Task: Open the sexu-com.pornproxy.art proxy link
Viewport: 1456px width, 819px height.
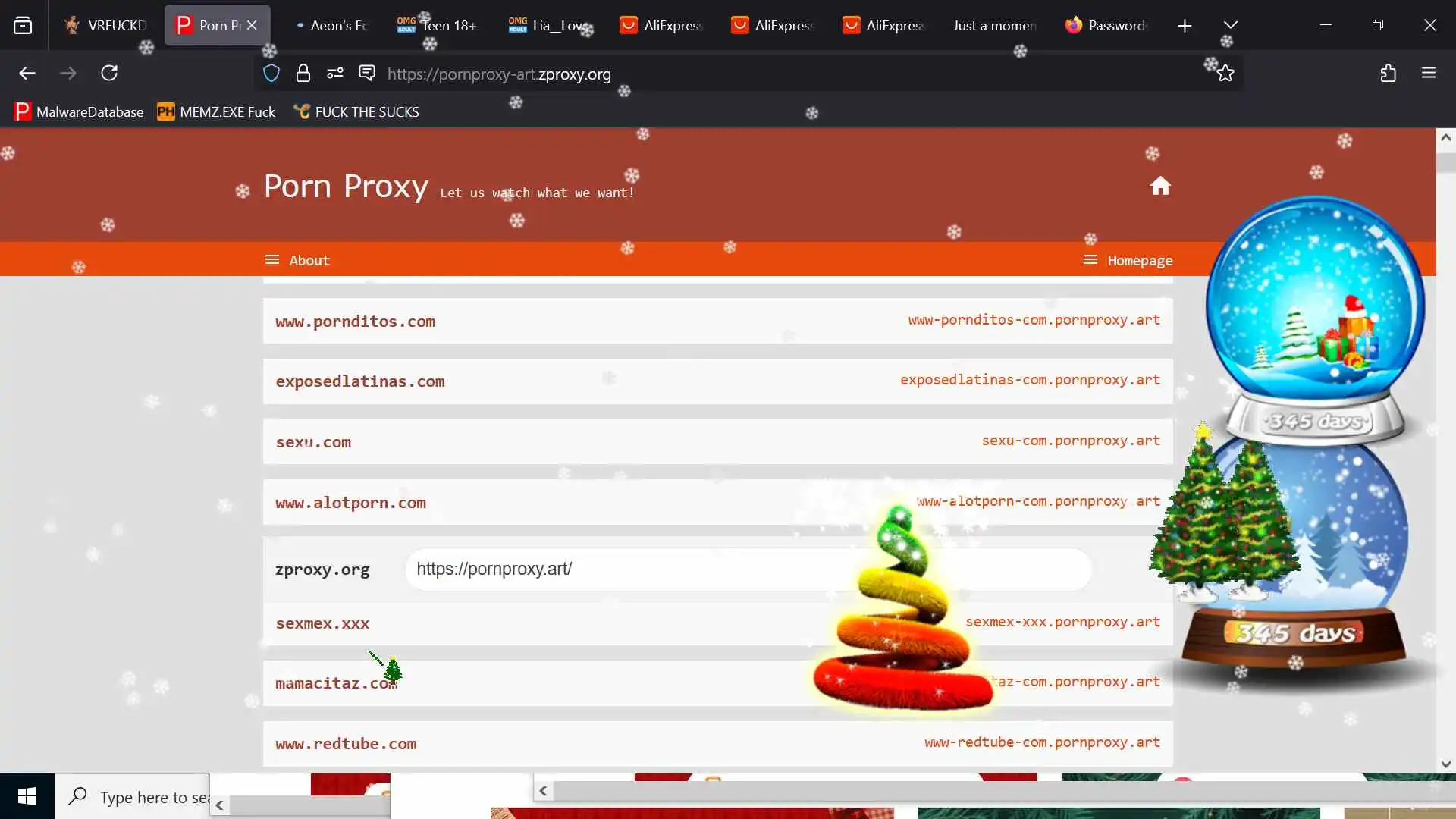Action: [x=1070, y=441]
